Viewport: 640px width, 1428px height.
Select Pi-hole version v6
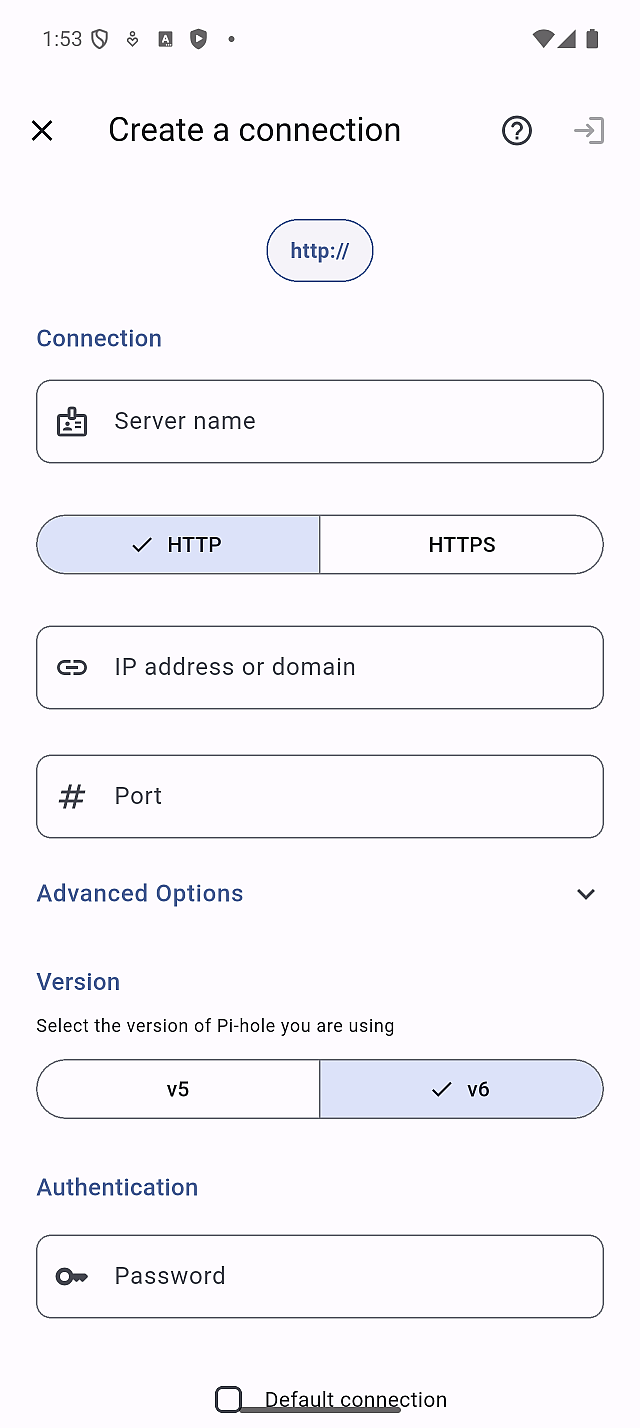(461, 1089)
